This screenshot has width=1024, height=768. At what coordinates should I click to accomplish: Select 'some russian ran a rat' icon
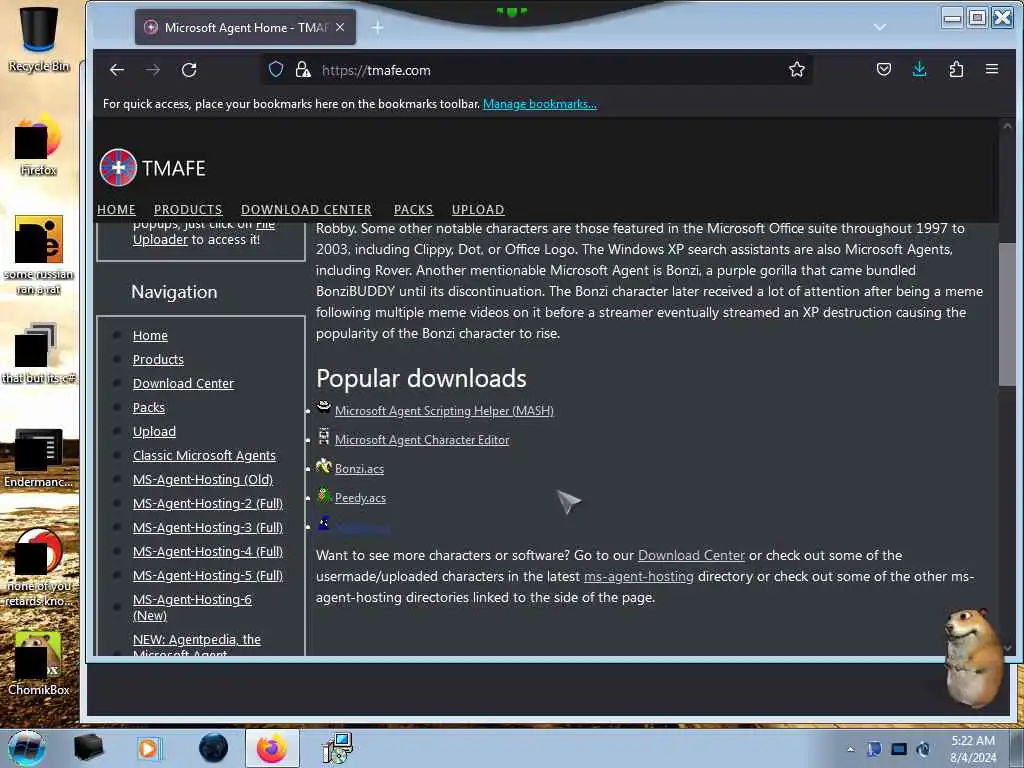click(39, 255)
